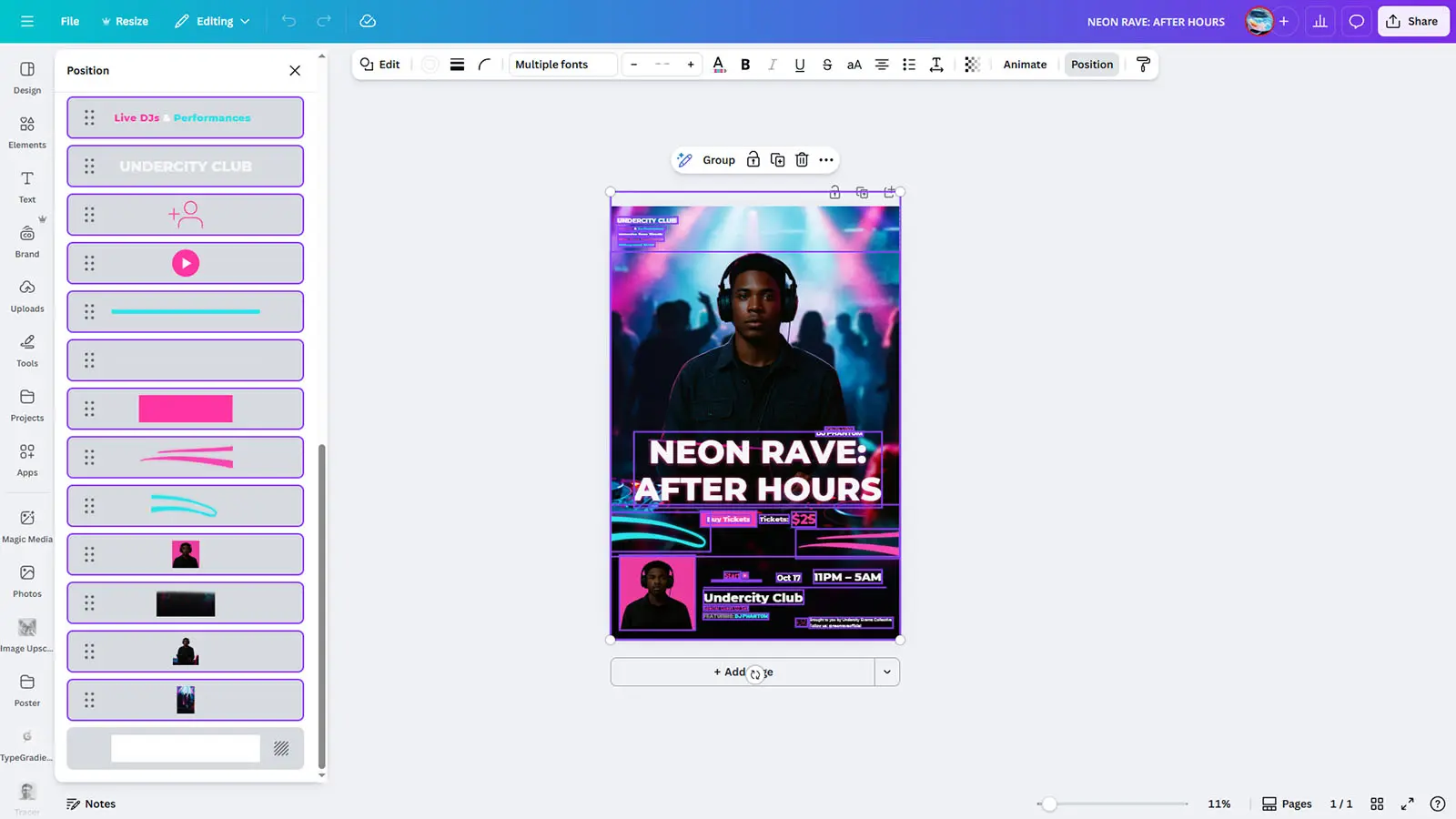Click the Group button
This screenshot has width=1456, height=819.
point(718,160)
